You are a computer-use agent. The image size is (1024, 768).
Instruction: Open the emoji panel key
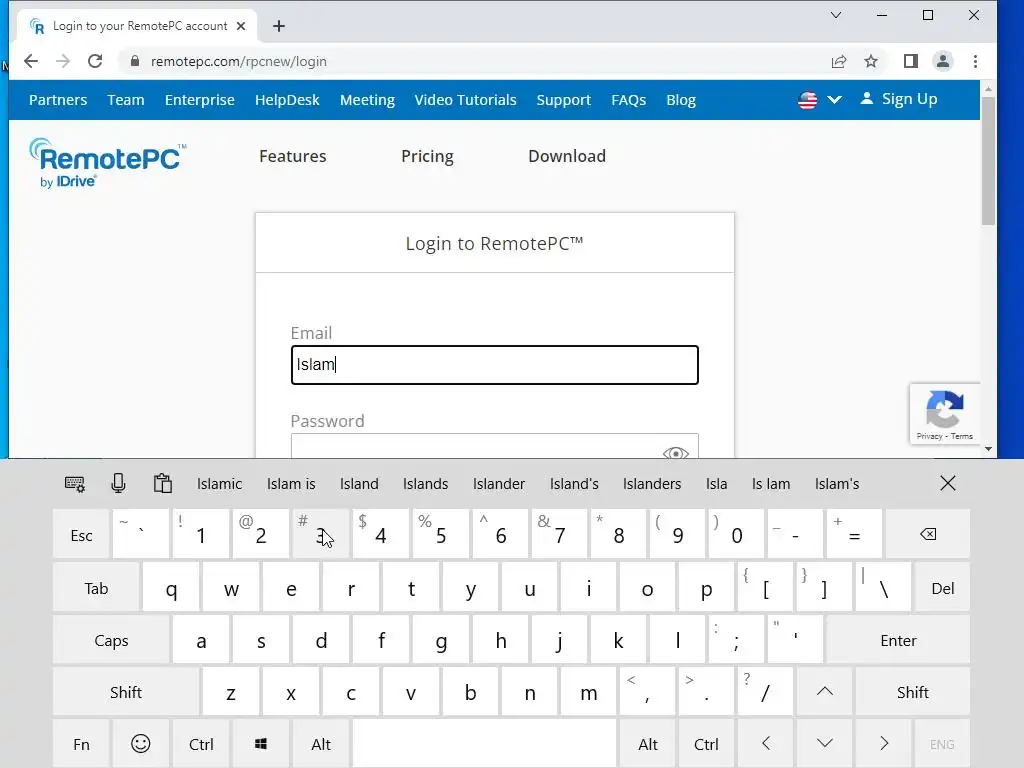coord(140,744)
